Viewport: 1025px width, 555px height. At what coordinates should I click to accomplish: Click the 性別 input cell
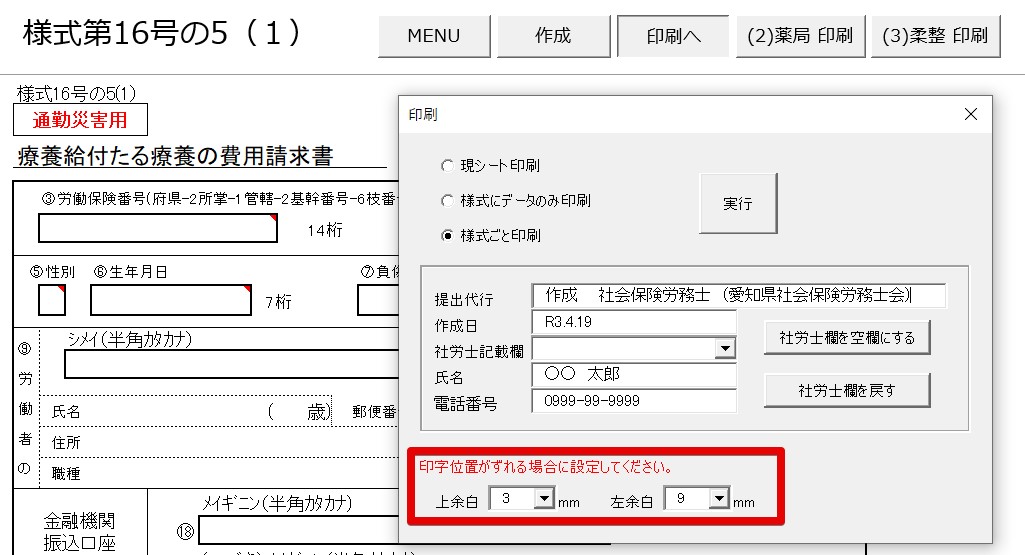[52, 300]
